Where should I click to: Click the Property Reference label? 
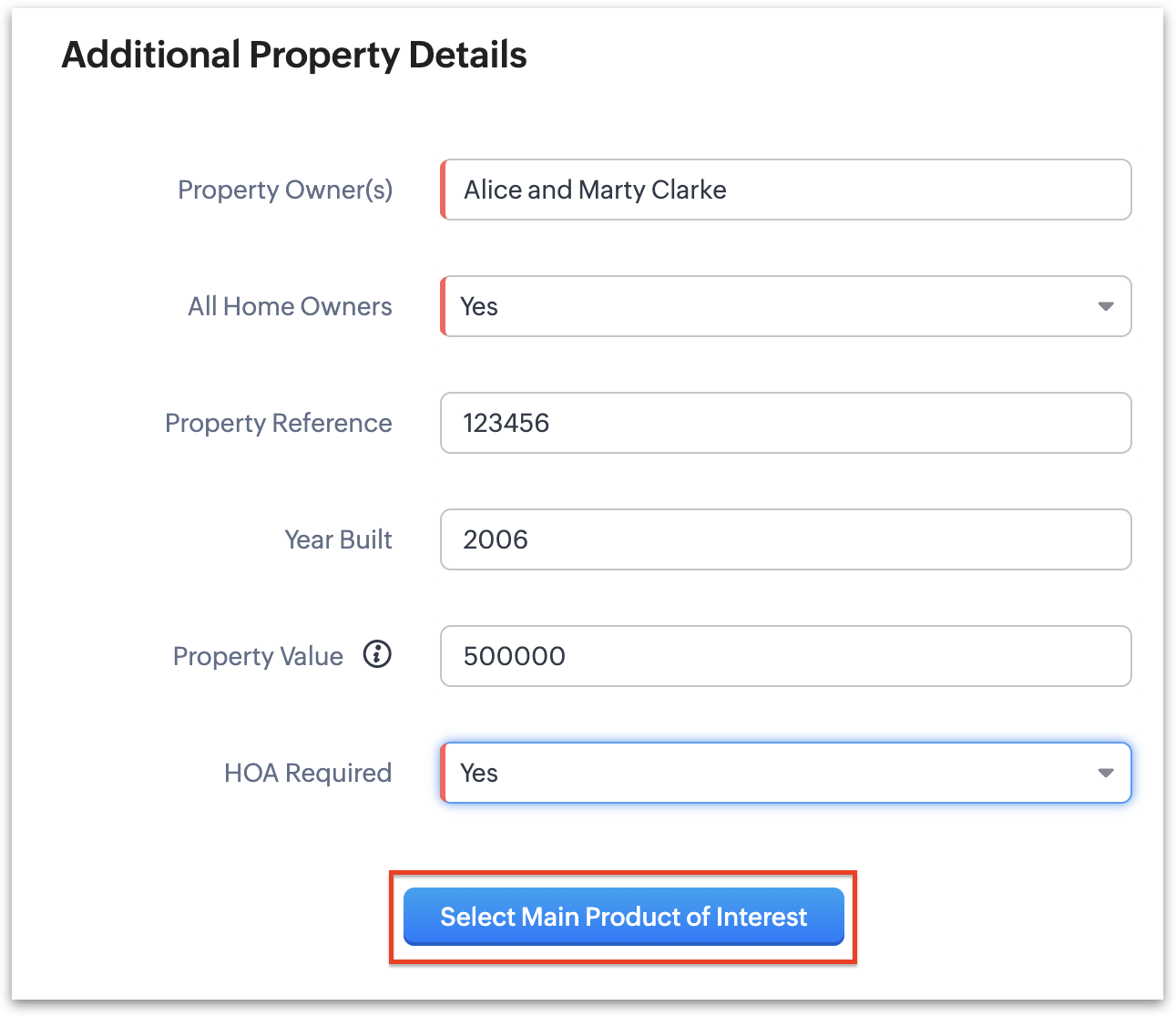point(278,423)
